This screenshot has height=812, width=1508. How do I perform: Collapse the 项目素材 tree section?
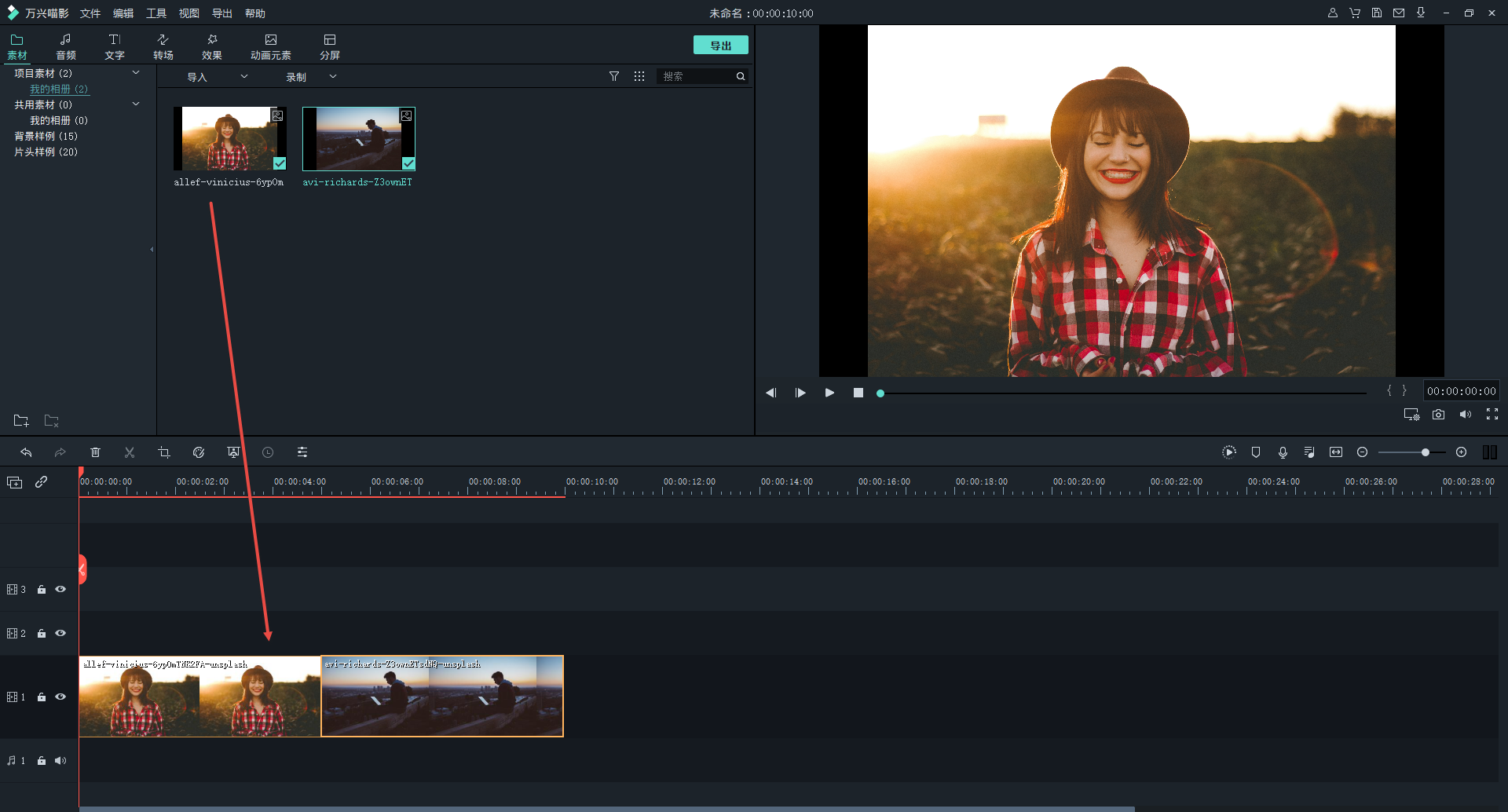click(x=136, y=73)
